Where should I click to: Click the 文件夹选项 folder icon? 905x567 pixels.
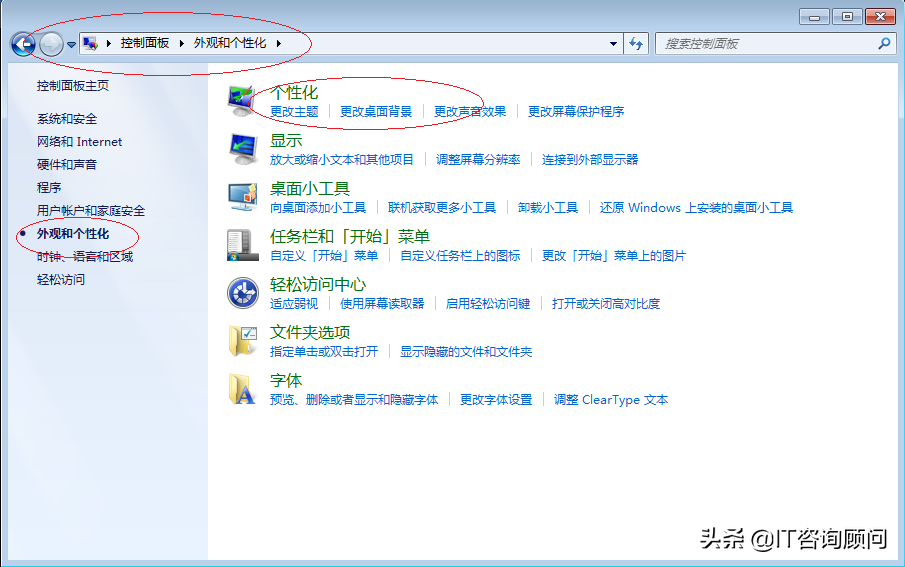pos(242,341)
